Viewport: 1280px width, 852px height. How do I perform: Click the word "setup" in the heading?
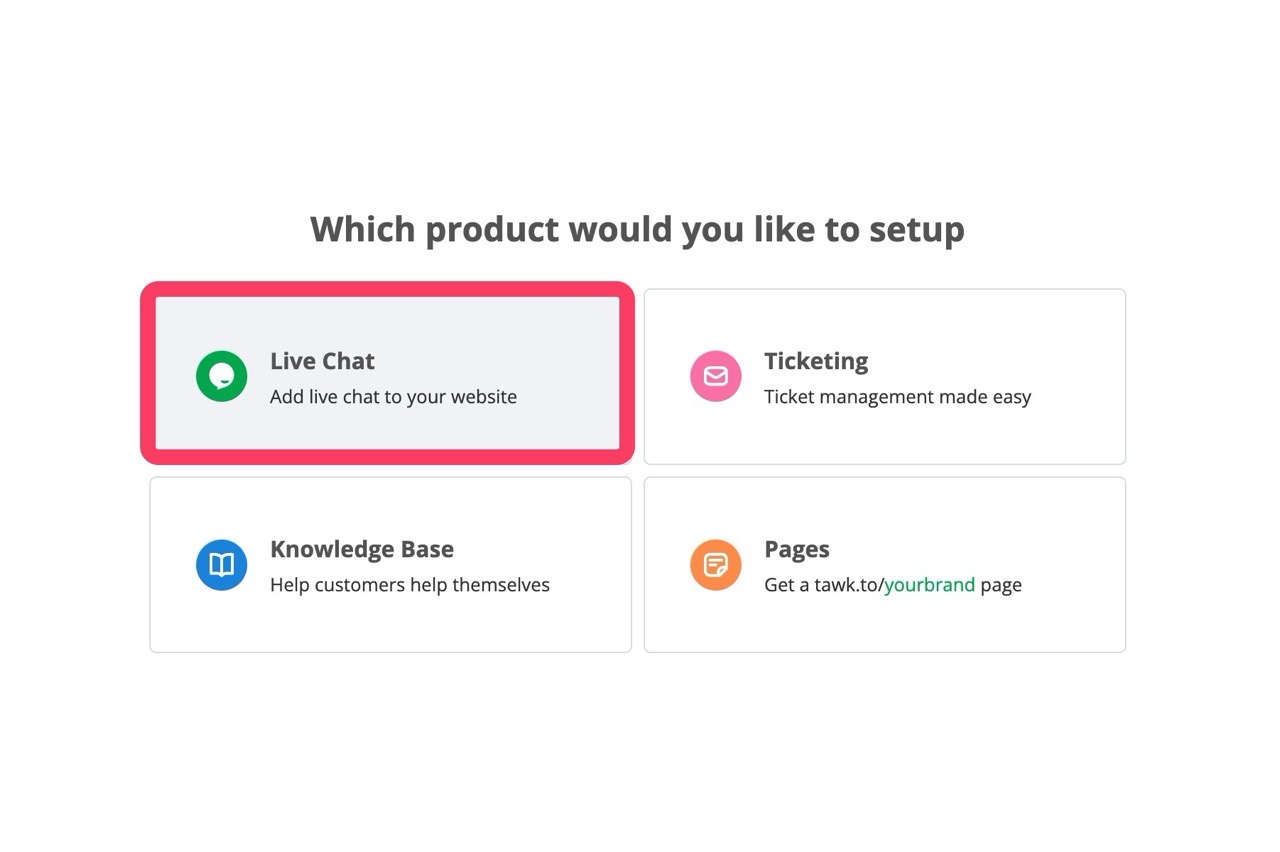coord(916,229)
